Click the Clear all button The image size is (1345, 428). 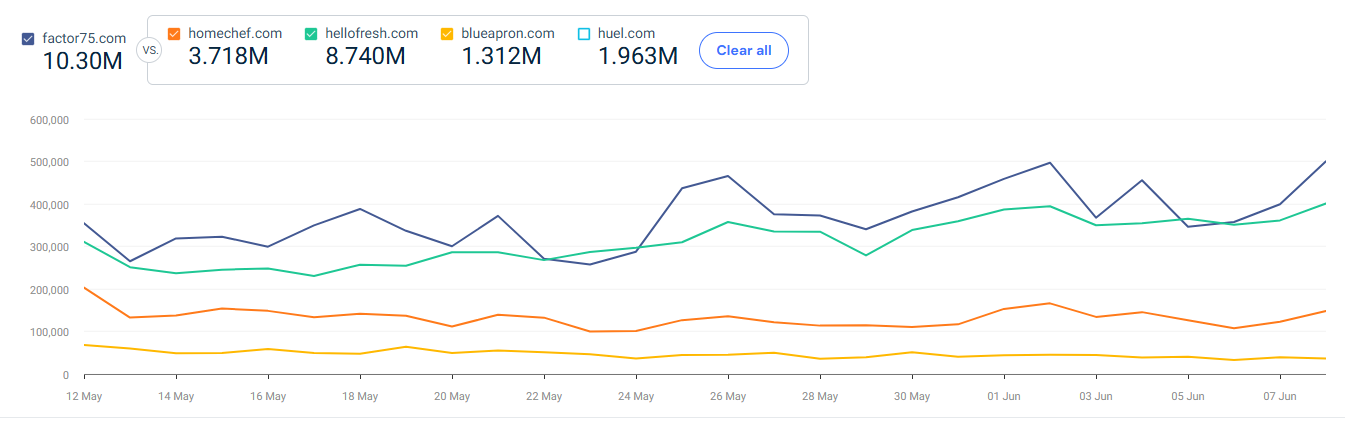743,50
